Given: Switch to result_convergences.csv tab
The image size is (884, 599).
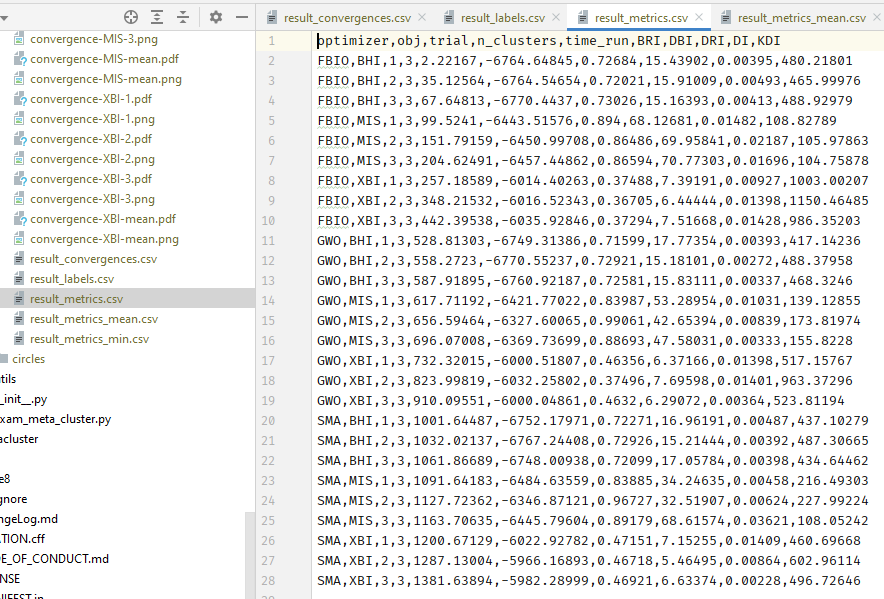Looking at the screenshot, I should pyautogui.click(x=347, y=18).
